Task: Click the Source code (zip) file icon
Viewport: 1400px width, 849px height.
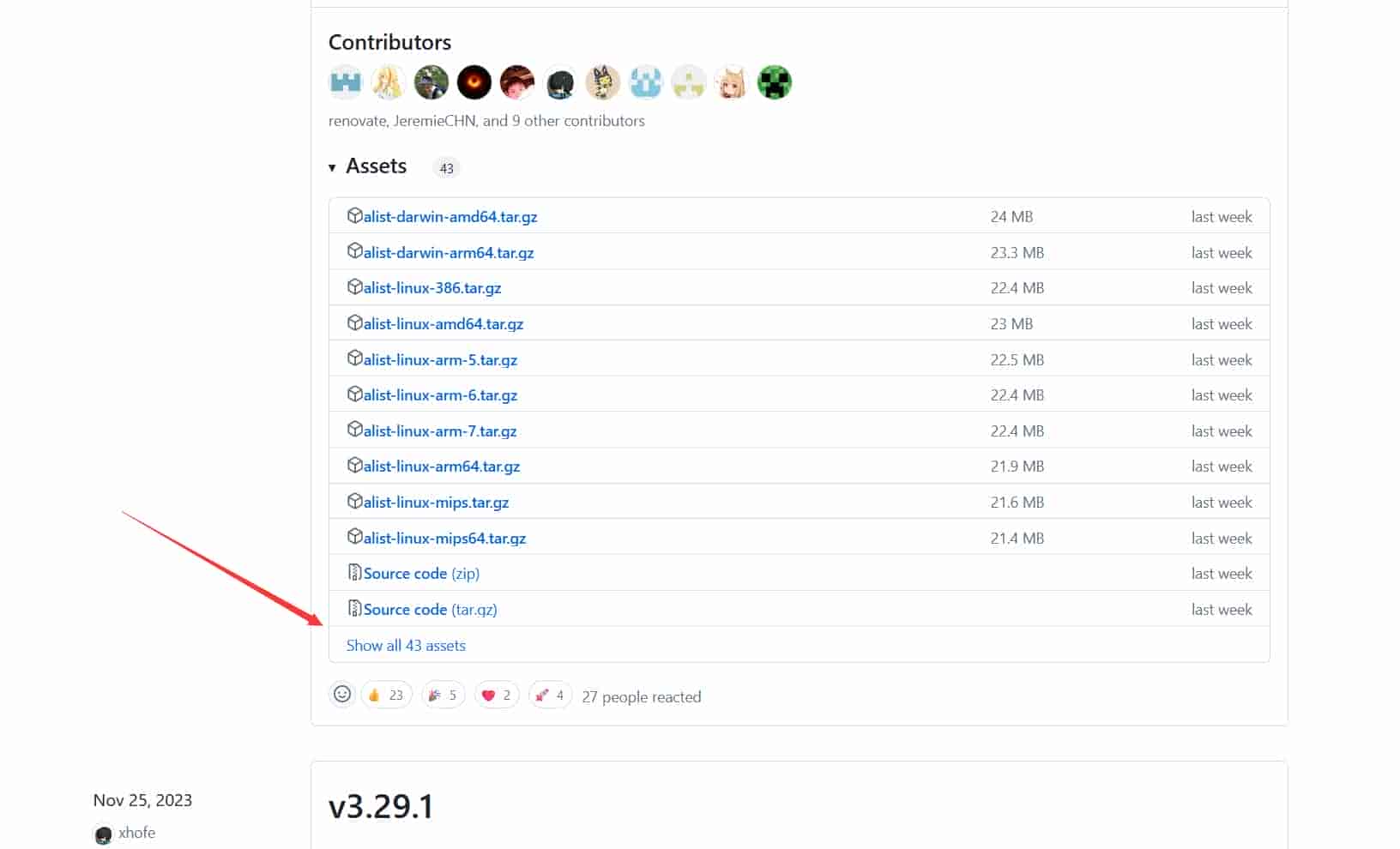Action: click(354, 572)
